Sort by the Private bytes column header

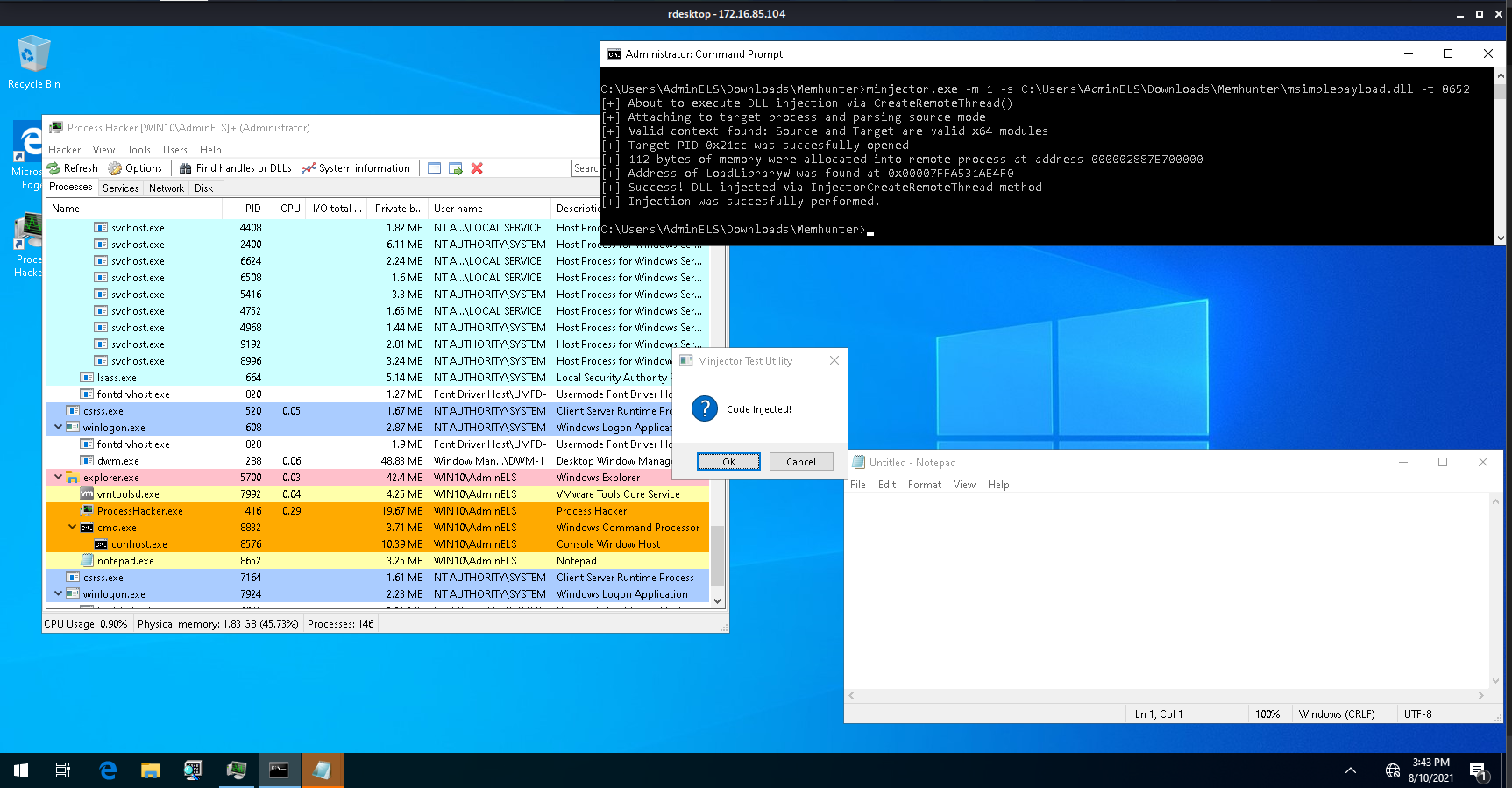pyautogui.click(x=398, y=209)
